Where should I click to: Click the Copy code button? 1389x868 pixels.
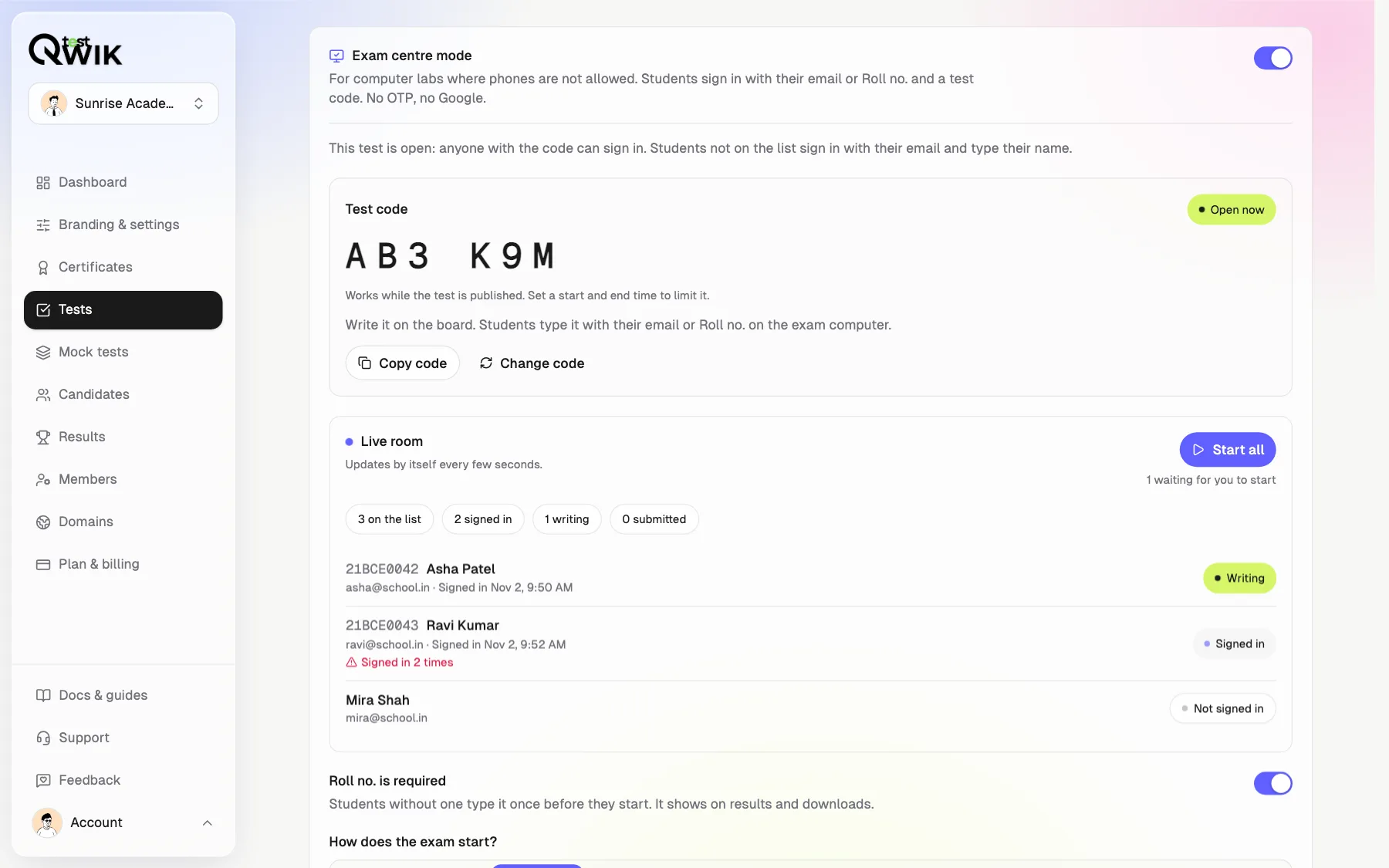tap(402, 363)
